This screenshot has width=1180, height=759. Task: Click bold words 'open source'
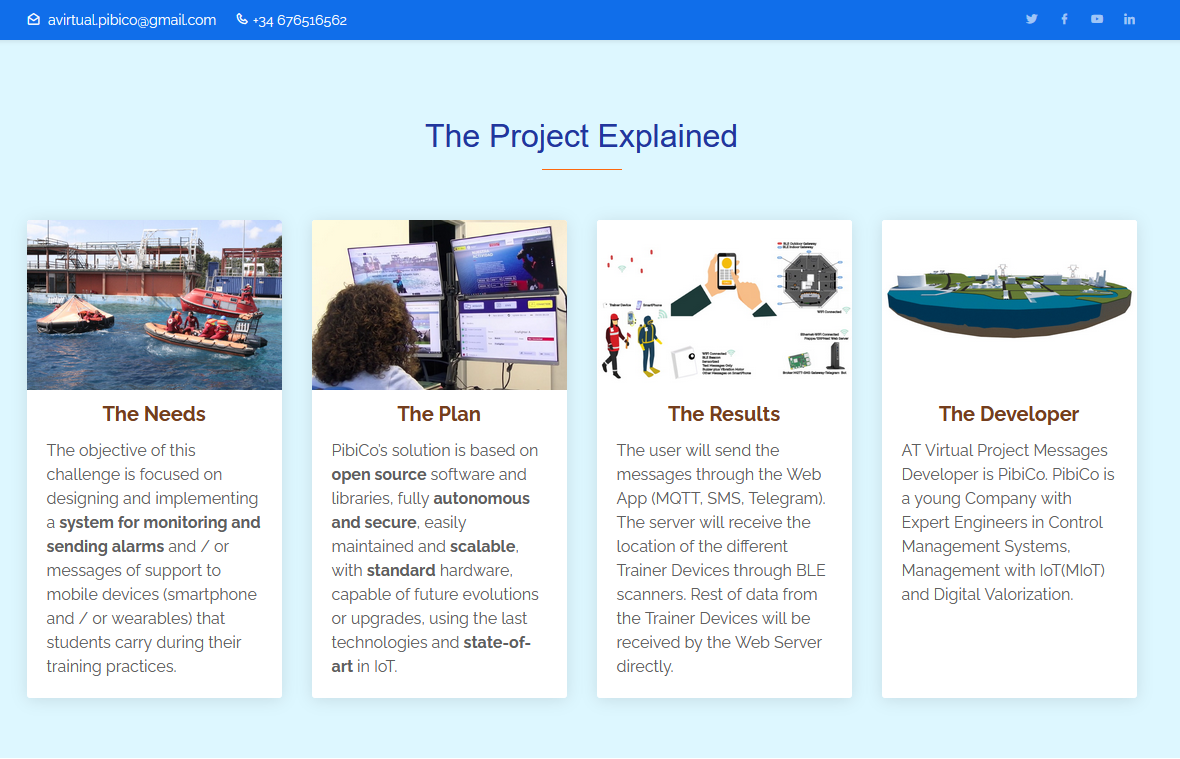[x=379, y=475]
